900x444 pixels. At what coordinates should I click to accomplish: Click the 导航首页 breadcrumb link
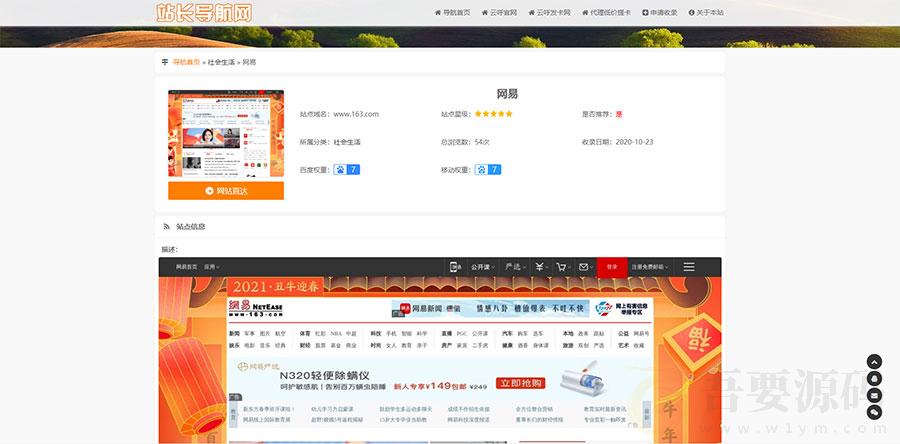[x=186, y=62]
